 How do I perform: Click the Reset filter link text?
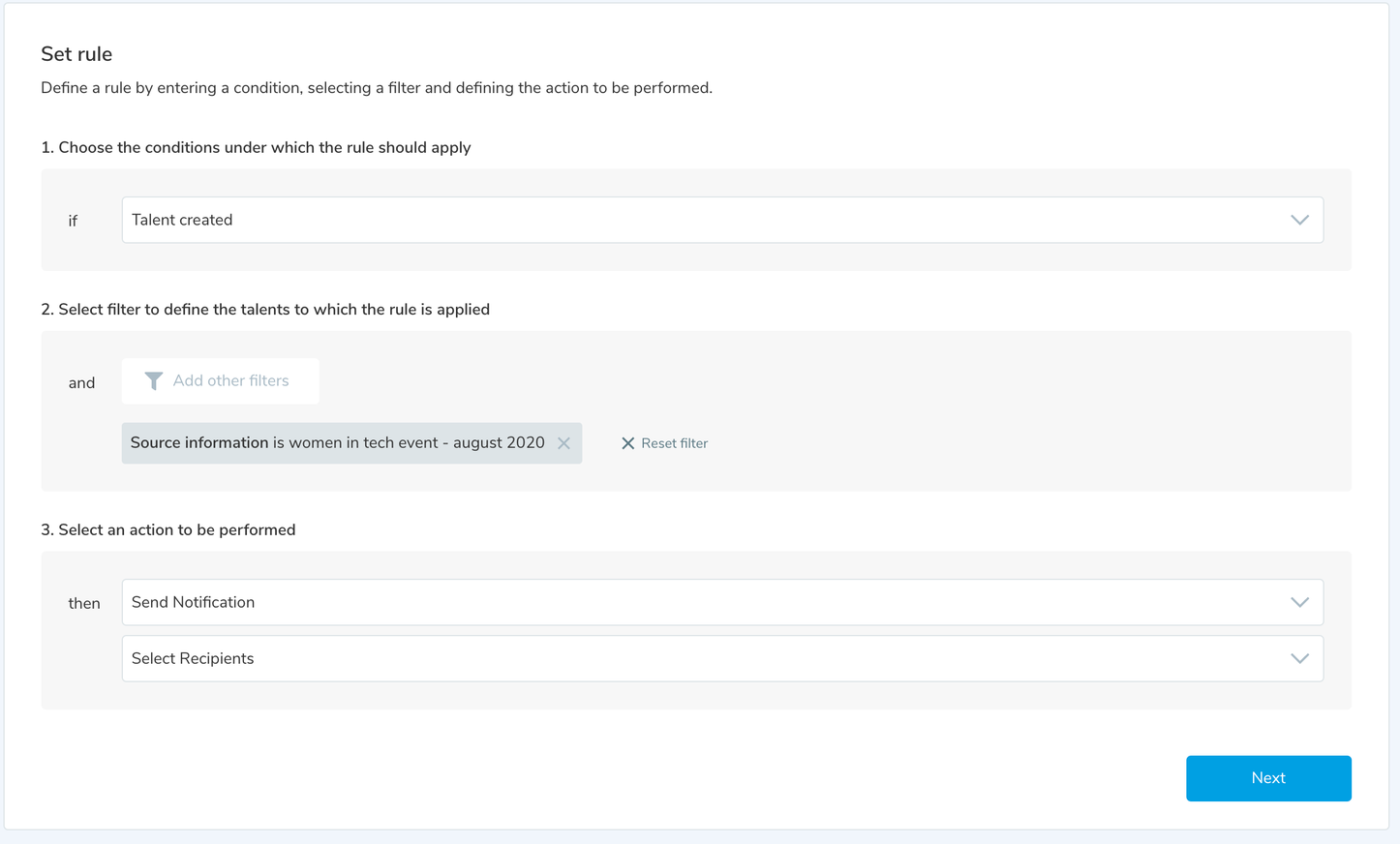(674, 443)
